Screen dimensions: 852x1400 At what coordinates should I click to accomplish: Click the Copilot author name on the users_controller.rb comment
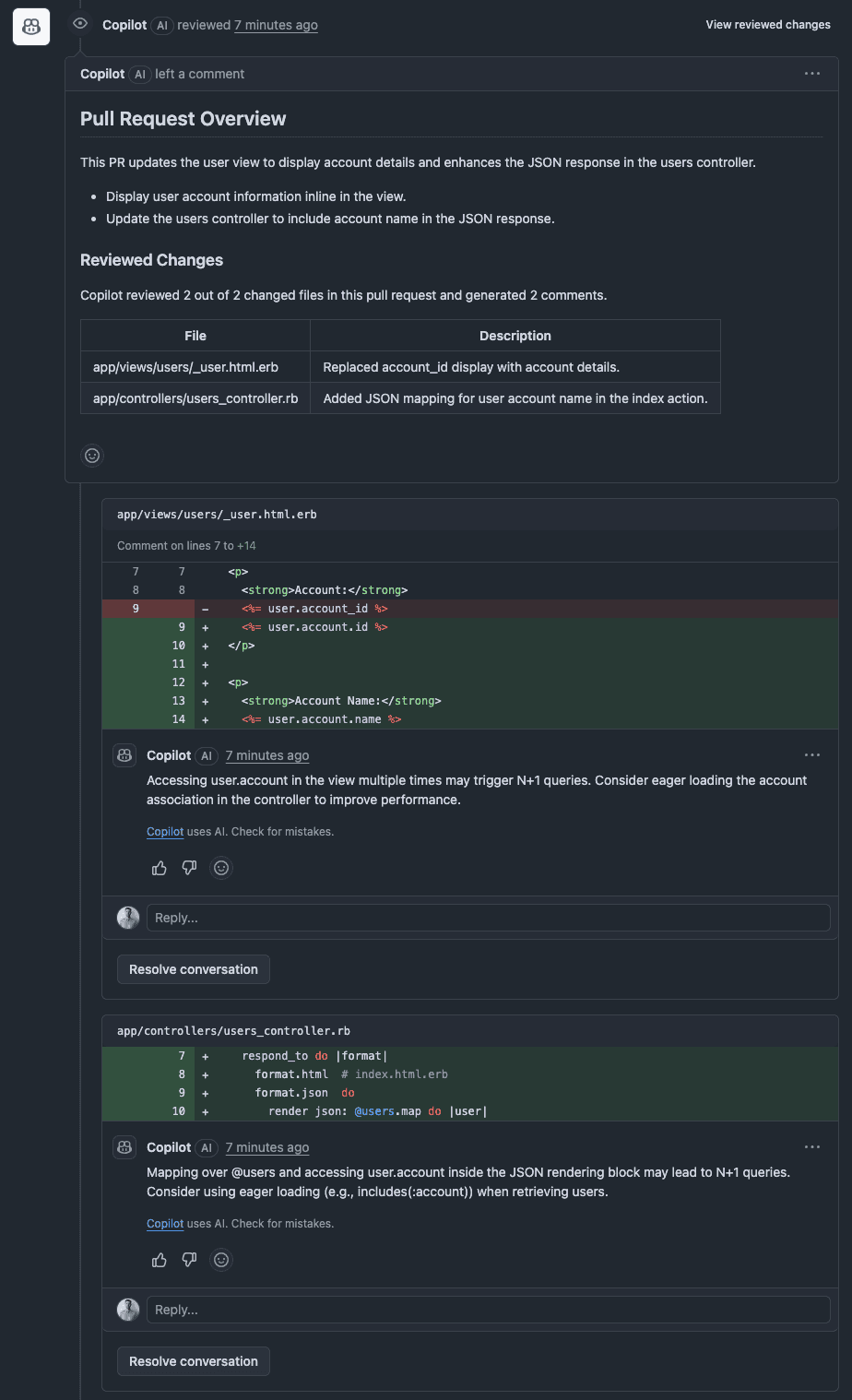(169, 1147)
